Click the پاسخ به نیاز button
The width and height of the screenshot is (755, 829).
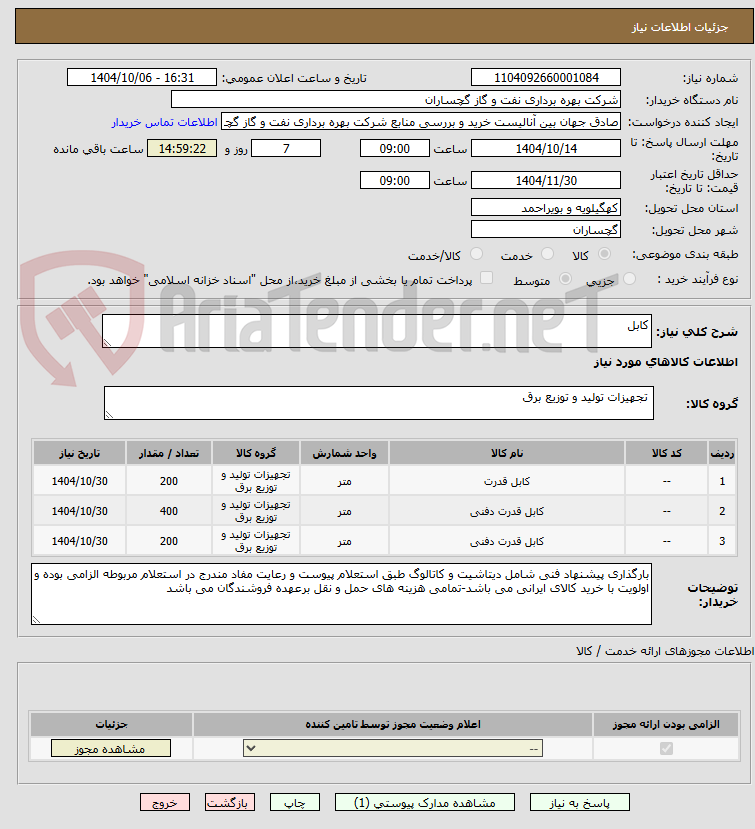pos(579,803)
